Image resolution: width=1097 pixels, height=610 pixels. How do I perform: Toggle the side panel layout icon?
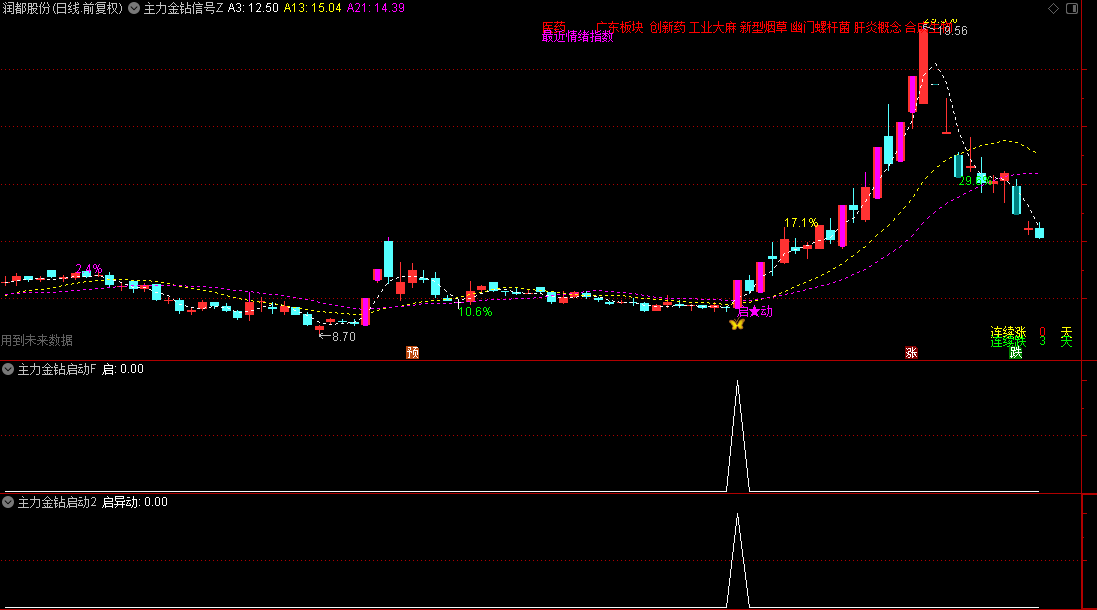[x=1072, y=8]
